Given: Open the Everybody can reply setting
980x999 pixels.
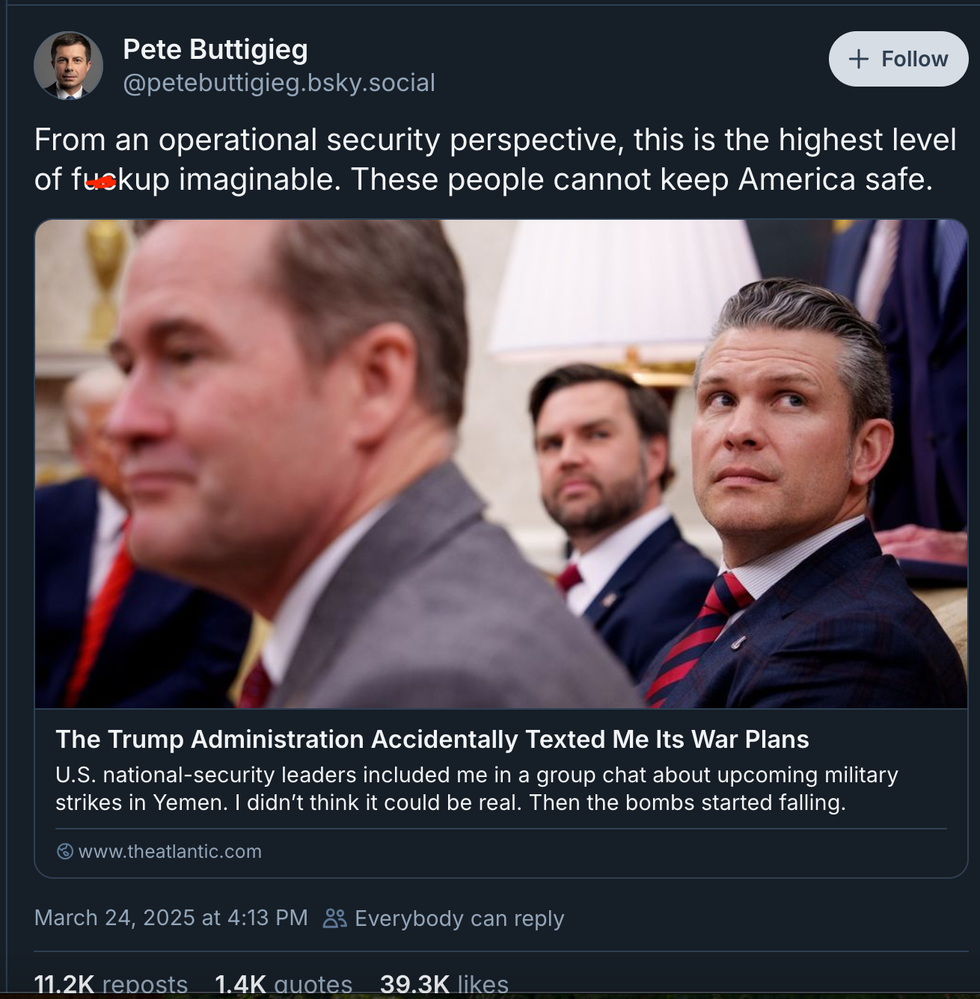Looking at the screenshot, I should pos(460,917).
